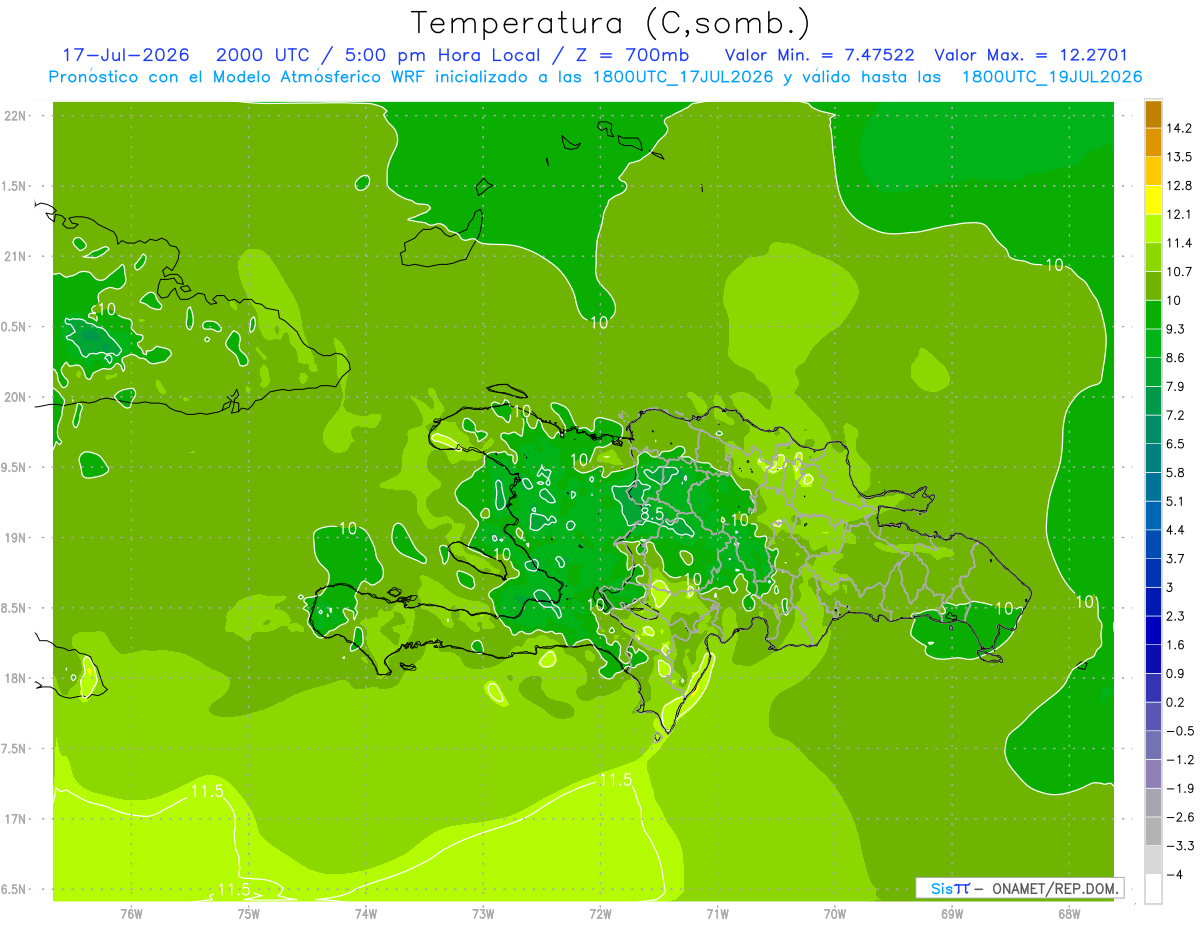Click the "13.5" colorbar label
Screen dimensions: 1200x927
coord(1180,157)
